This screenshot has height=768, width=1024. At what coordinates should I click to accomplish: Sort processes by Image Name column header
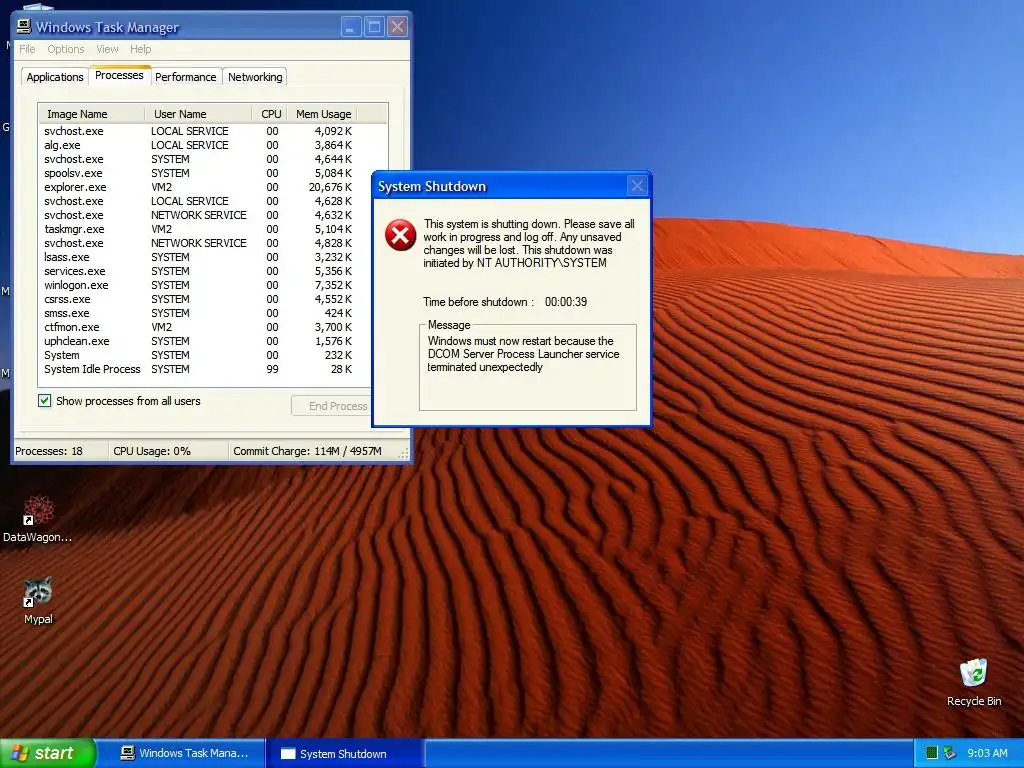point(91,114)
